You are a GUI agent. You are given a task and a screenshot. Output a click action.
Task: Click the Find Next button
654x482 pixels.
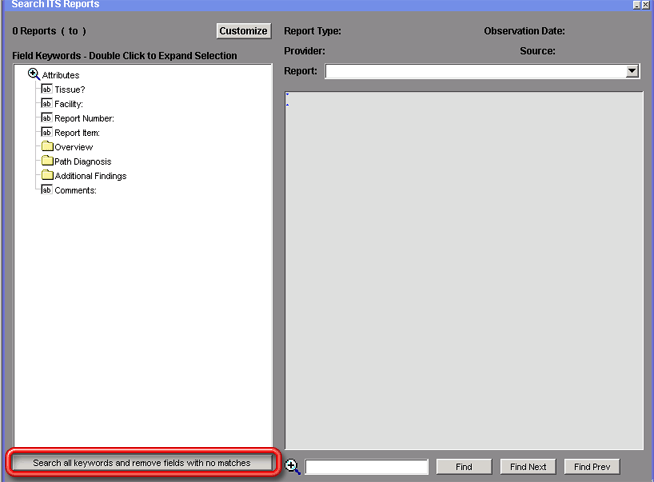pos(528,467)
